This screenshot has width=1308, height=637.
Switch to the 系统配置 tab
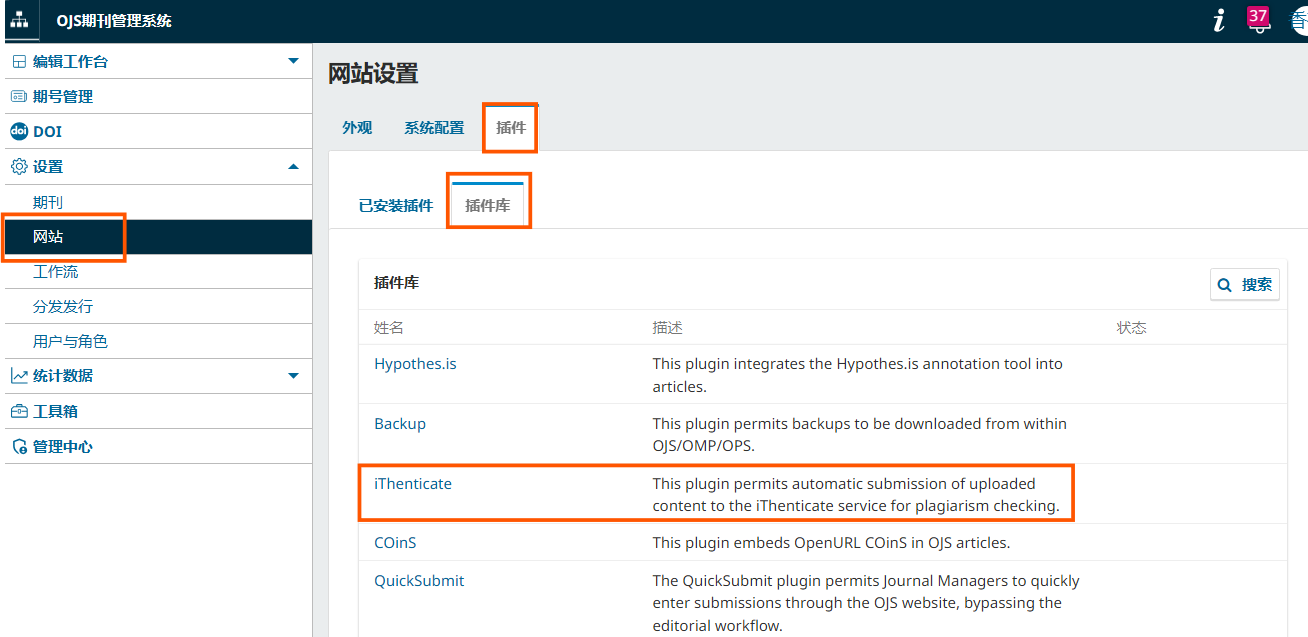tap(434, 128)
